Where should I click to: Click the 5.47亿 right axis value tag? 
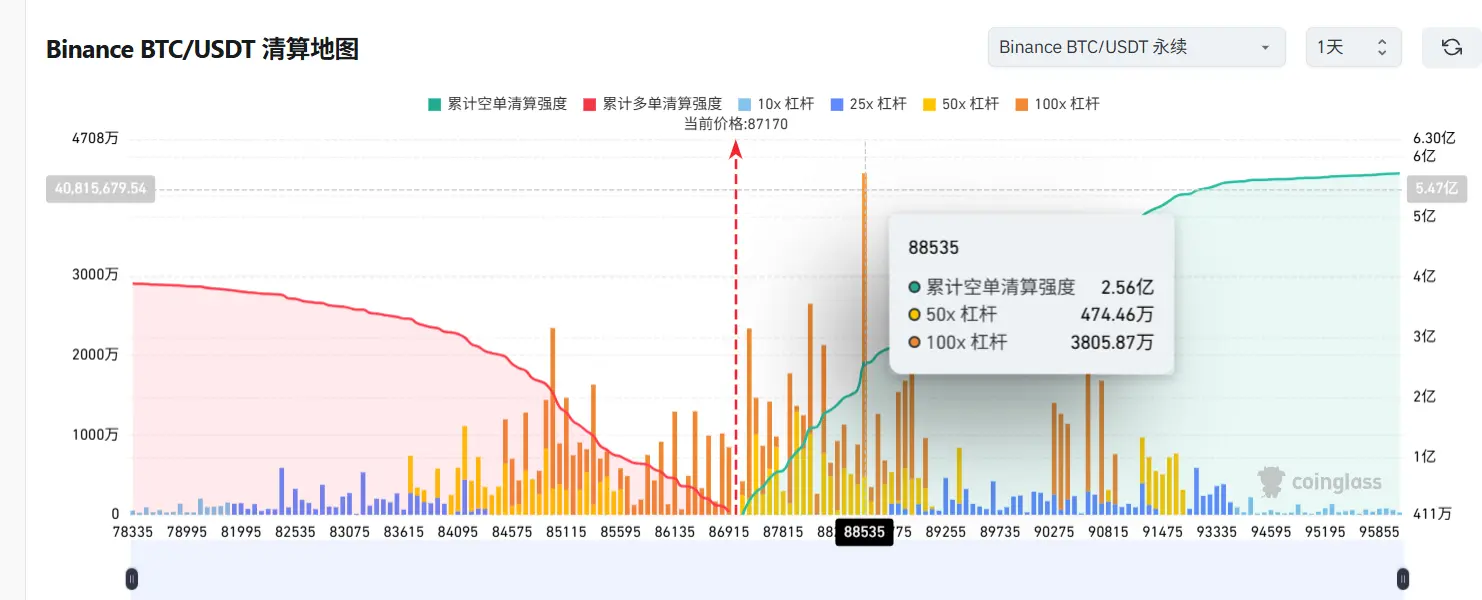click(1436, 188)
